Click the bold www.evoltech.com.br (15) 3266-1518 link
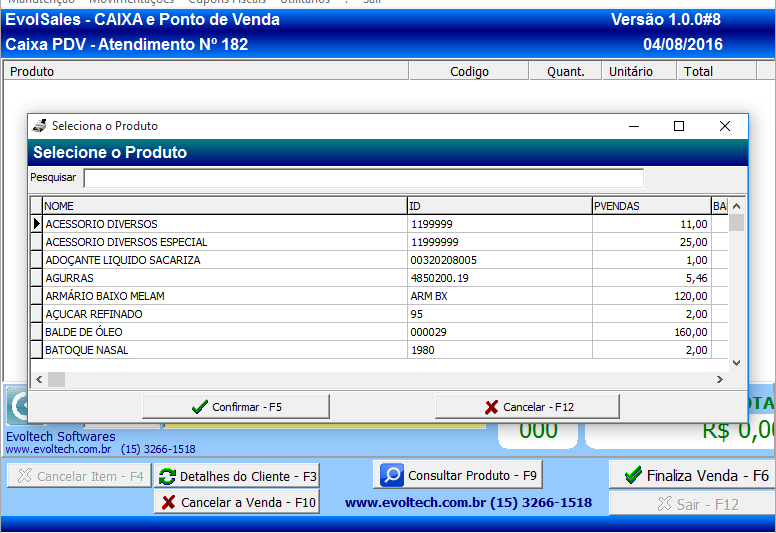 coord(468,502)
